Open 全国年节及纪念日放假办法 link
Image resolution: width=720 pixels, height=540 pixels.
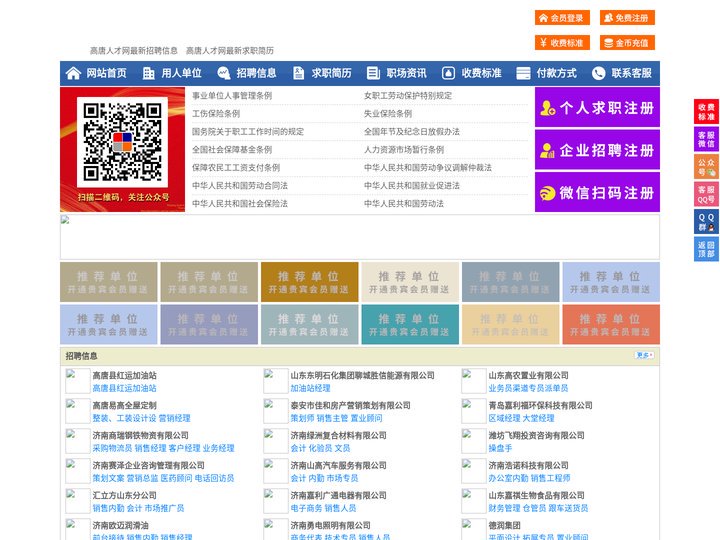(412, 131)
